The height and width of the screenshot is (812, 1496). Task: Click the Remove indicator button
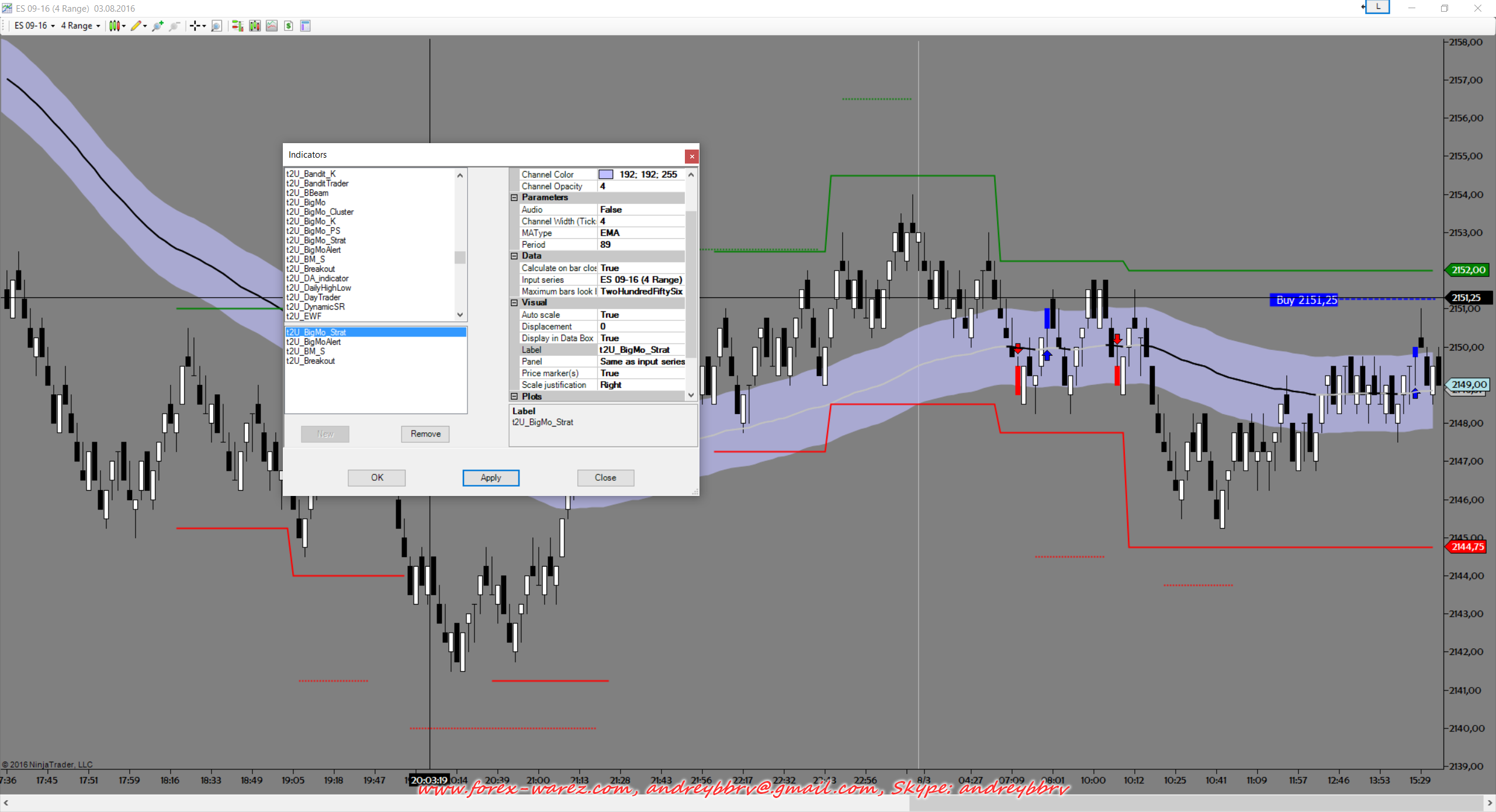coord(425,433)
